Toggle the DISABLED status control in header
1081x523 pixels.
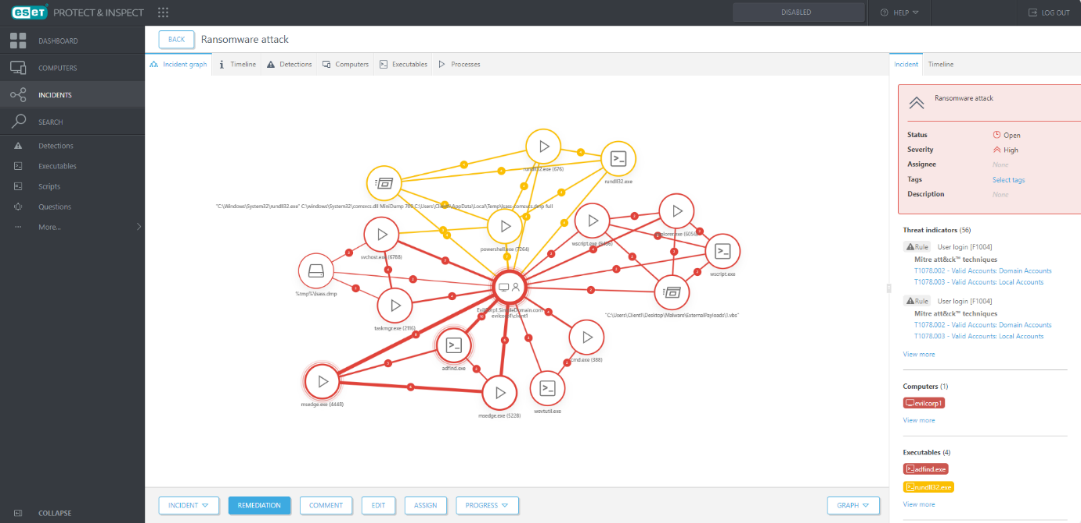pos(795,12)
